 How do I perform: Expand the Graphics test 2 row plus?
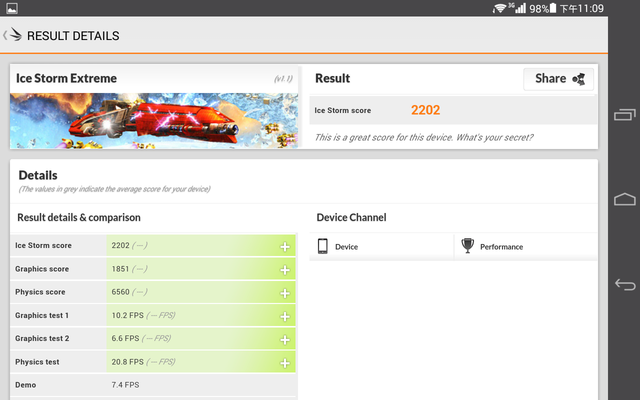tap(285, 340)
